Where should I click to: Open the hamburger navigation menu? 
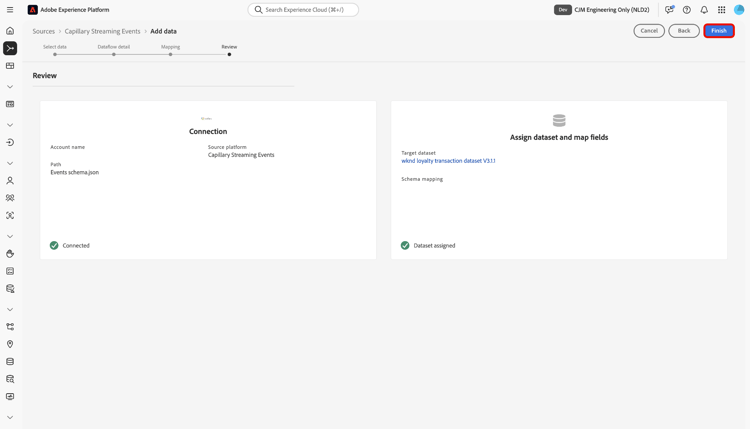[x=10, y=10]
